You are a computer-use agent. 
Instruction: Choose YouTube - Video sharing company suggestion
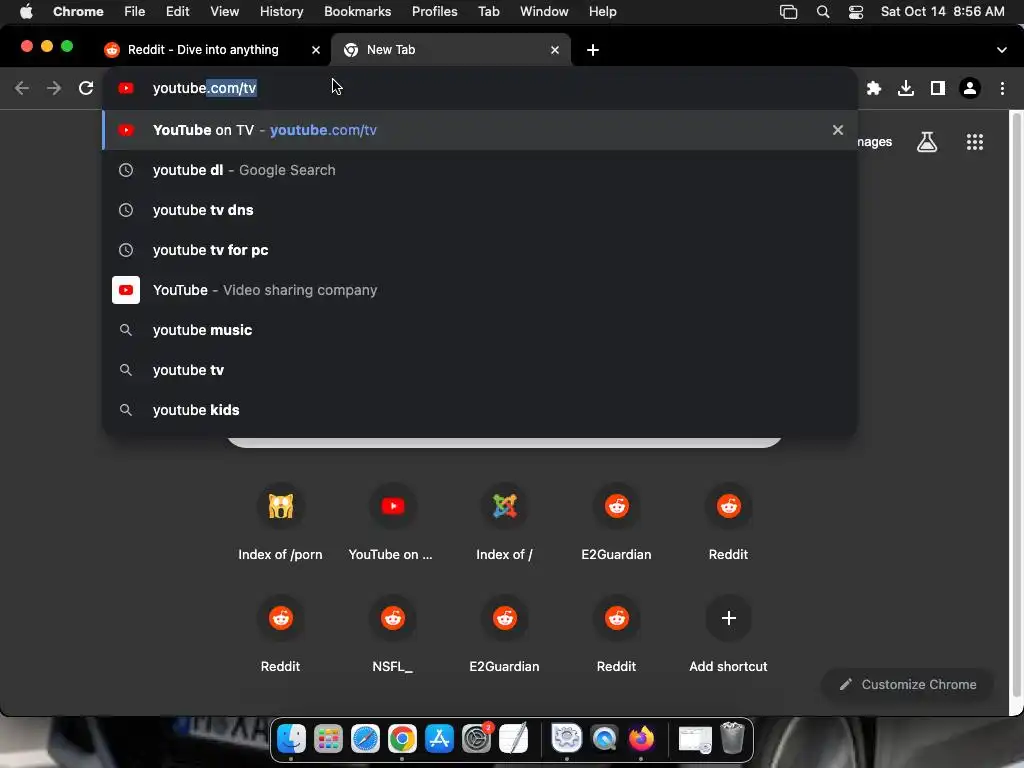pyautogui.click(x=480, y=290)
